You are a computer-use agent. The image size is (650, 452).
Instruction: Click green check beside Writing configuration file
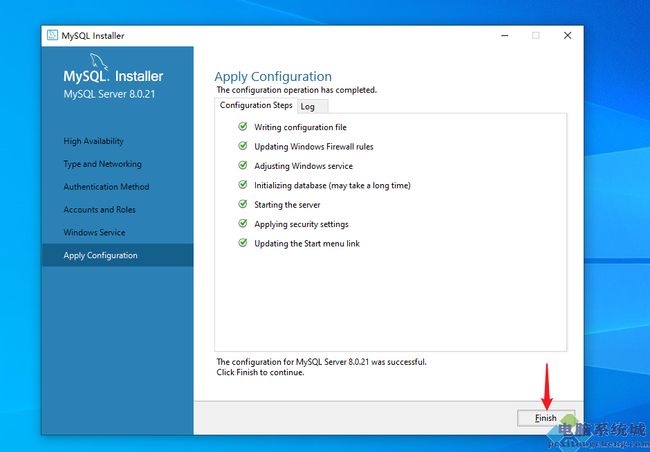pos(243,126)
